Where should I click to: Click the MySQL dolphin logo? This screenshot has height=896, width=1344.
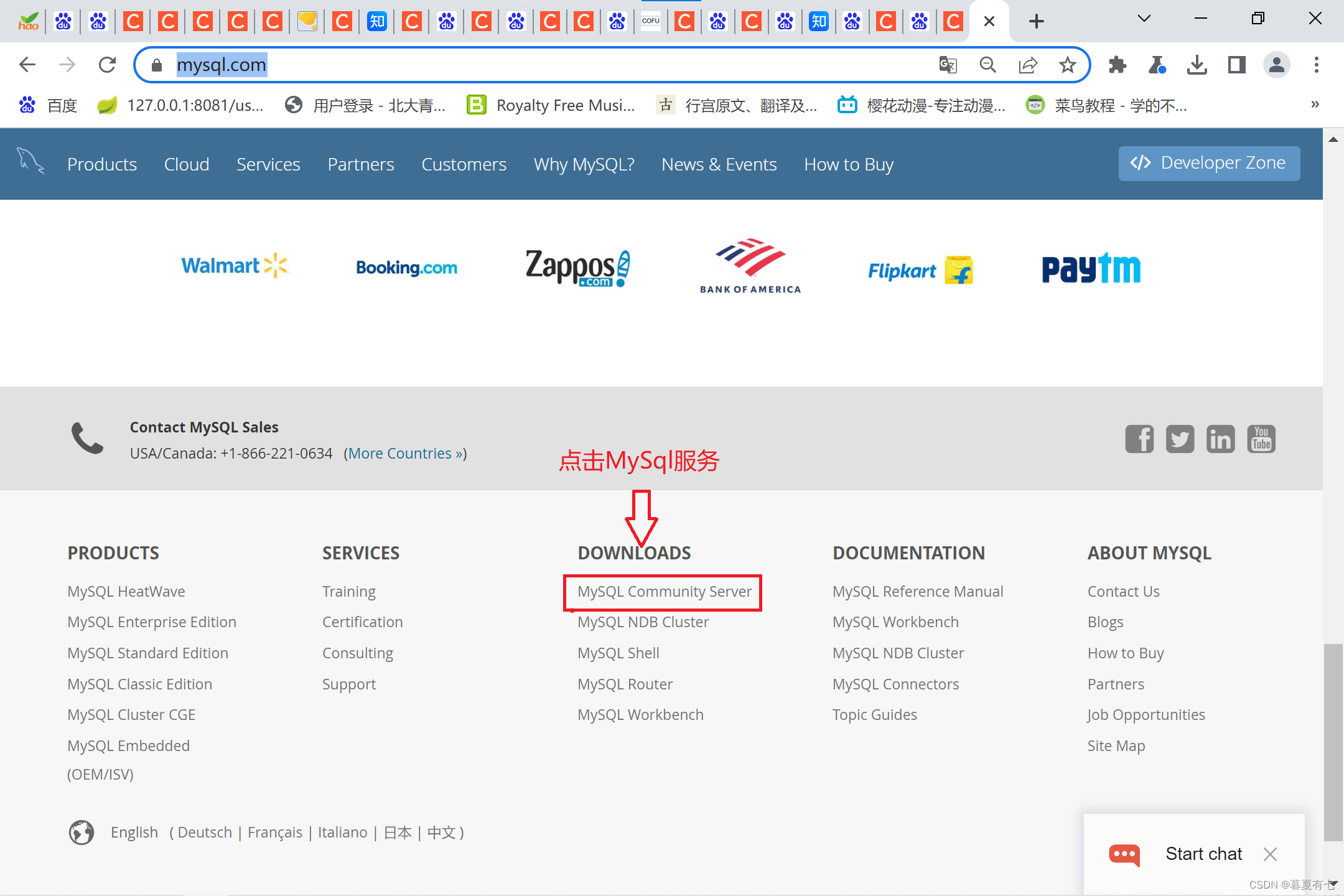coord(30,161)
